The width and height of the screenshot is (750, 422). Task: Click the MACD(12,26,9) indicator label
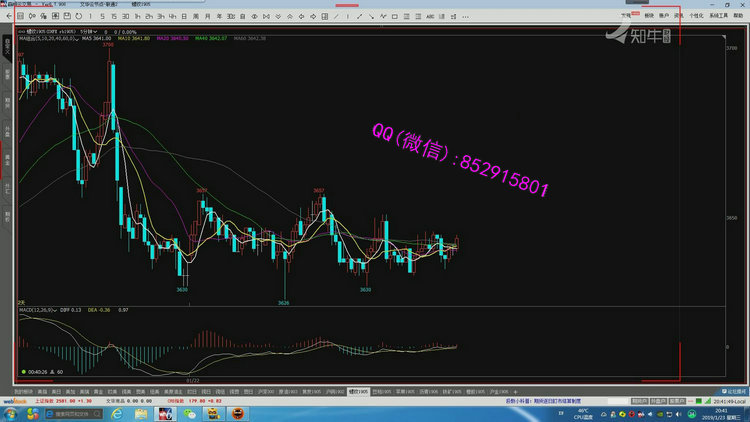pos(38,311)
